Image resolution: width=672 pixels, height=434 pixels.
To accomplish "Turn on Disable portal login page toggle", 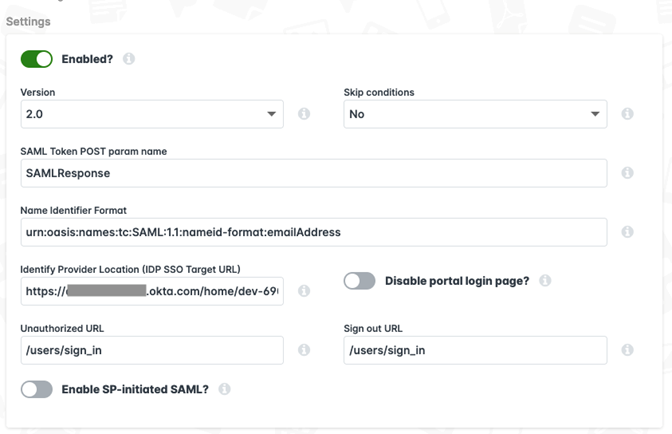I will click(x=360, y=281).
